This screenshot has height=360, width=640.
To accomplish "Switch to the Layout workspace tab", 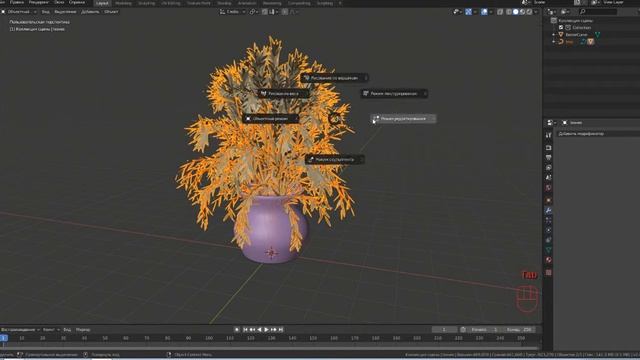I will click(102, 3).
